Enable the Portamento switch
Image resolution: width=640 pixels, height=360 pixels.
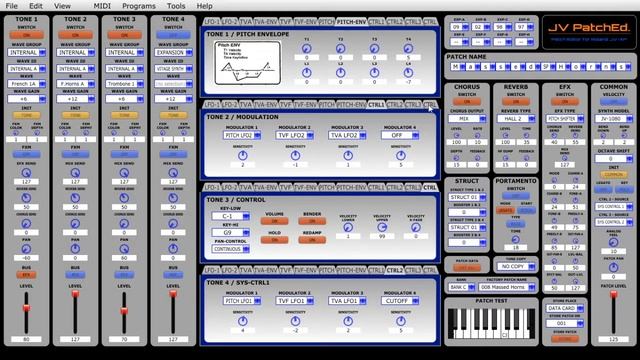pyautogui.click(x=516, y=196)
